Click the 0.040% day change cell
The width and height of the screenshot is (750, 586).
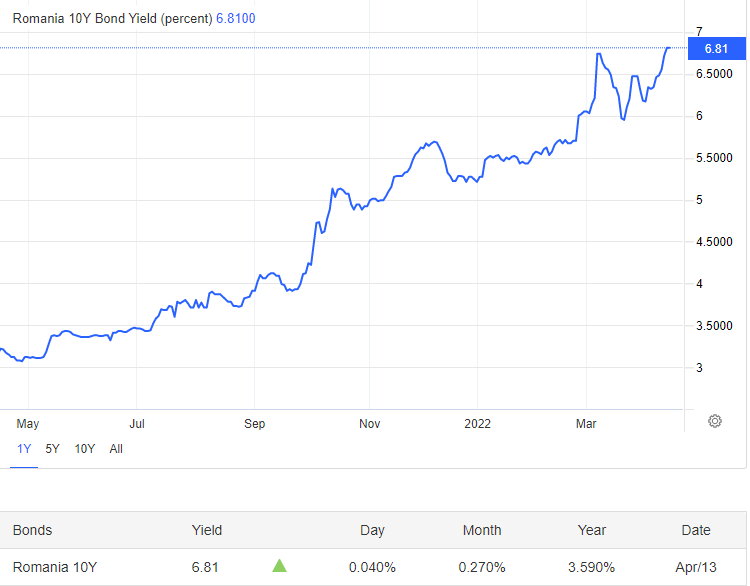[372, 567]
